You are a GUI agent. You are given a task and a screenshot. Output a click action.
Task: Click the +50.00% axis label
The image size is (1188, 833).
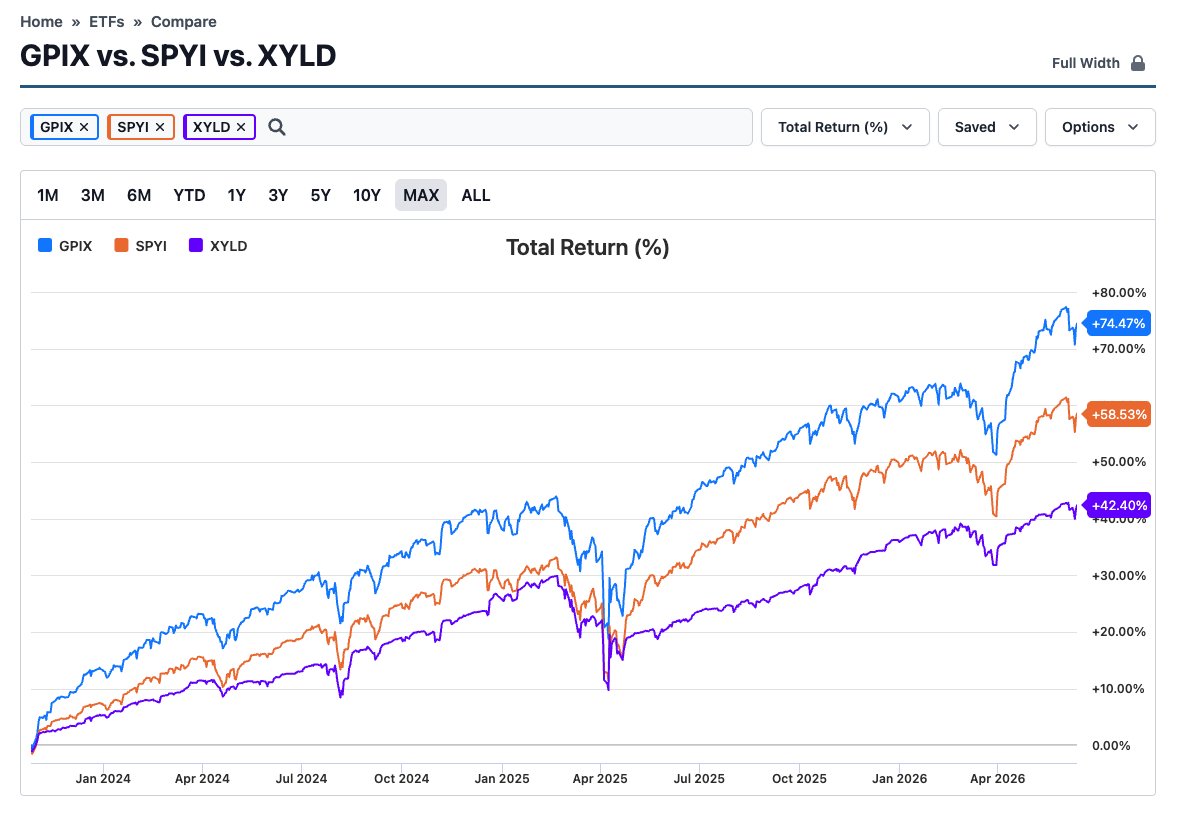pos(1118,462)
